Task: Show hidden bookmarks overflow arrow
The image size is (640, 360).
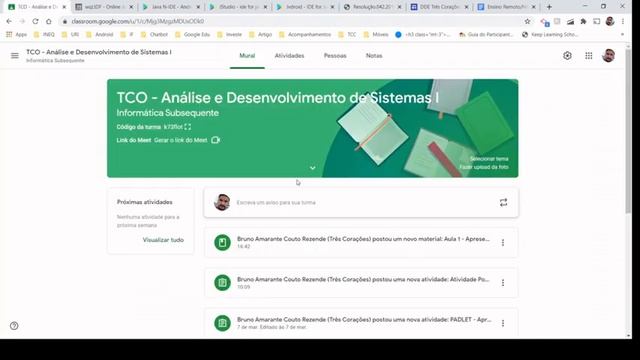Action: pos(622,35)
